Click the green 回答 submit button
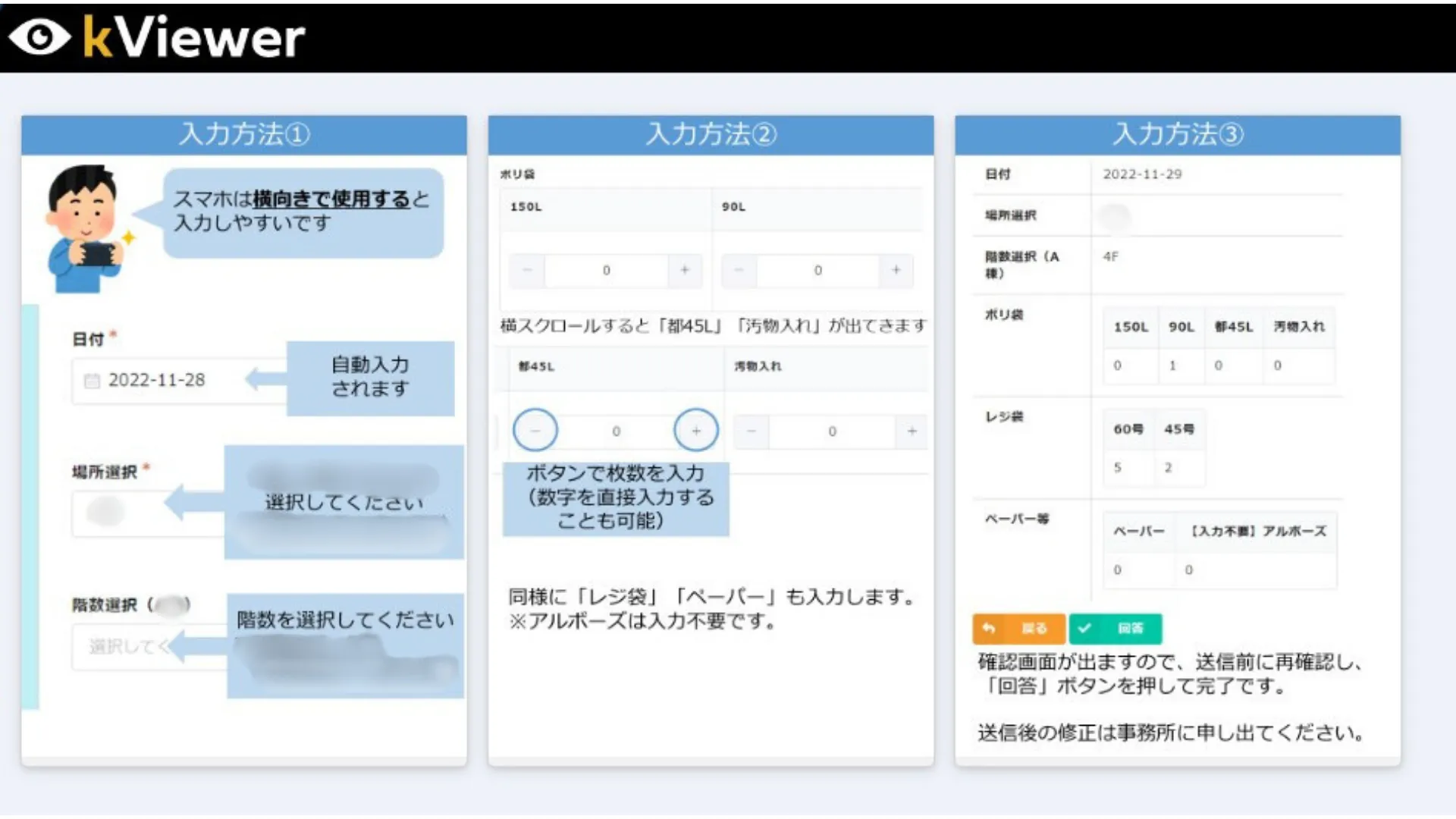 coord(1115,628)
